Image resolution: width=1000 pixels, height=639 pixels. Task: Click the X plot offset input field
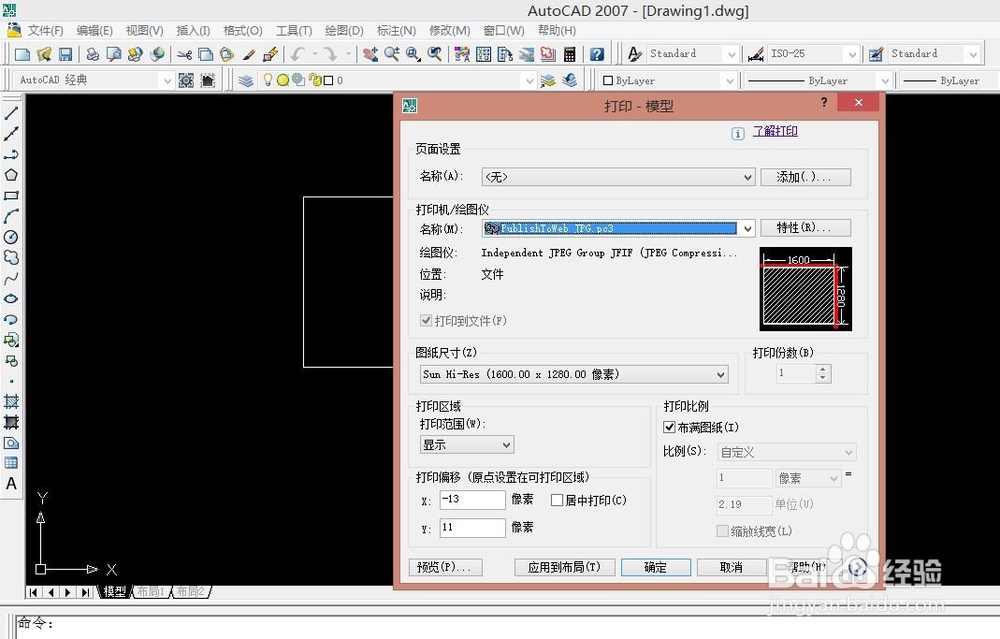[471, 500]
